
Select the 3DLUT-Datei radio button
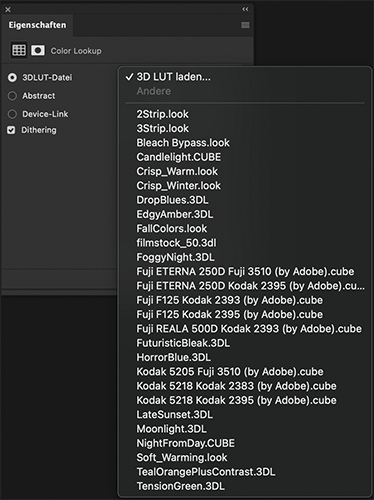click(12, 78)
